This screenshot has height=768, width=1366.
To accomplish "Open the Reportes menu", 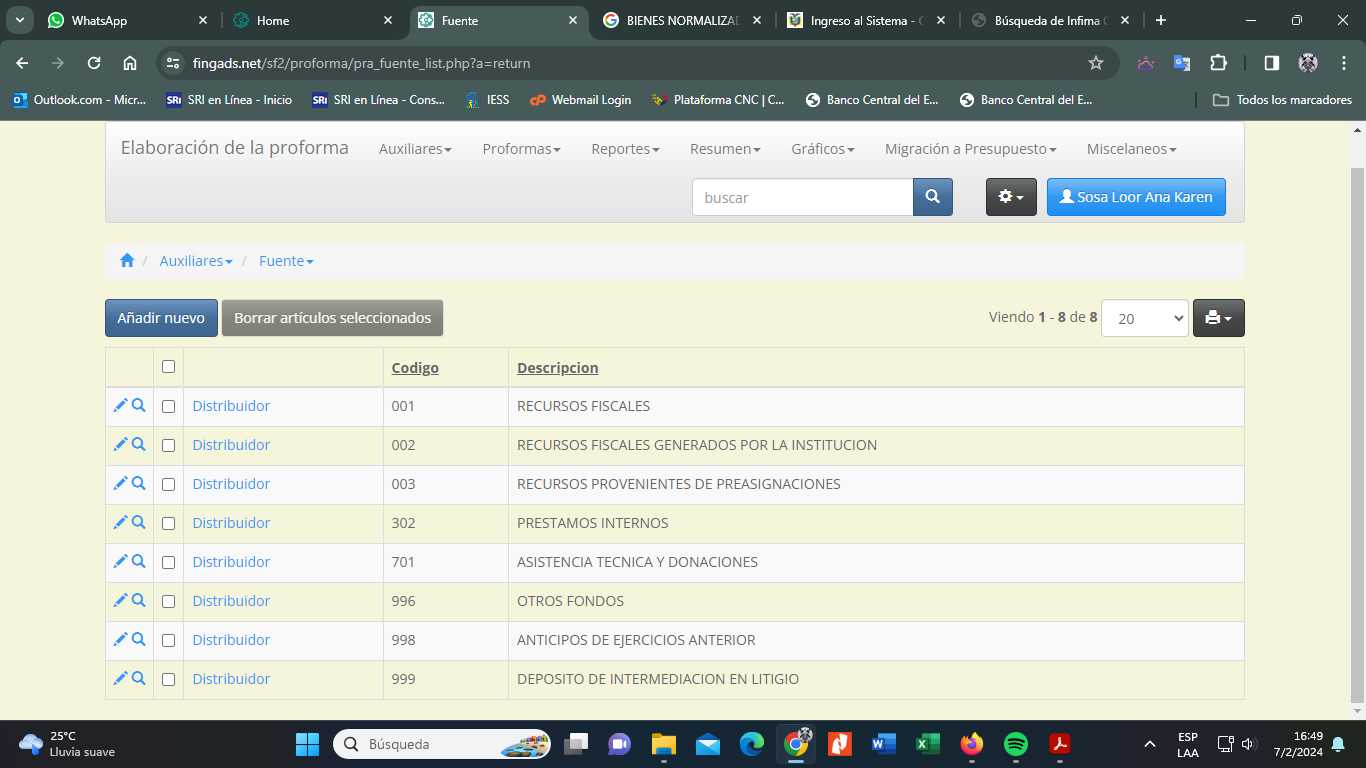I will [625, 149].
